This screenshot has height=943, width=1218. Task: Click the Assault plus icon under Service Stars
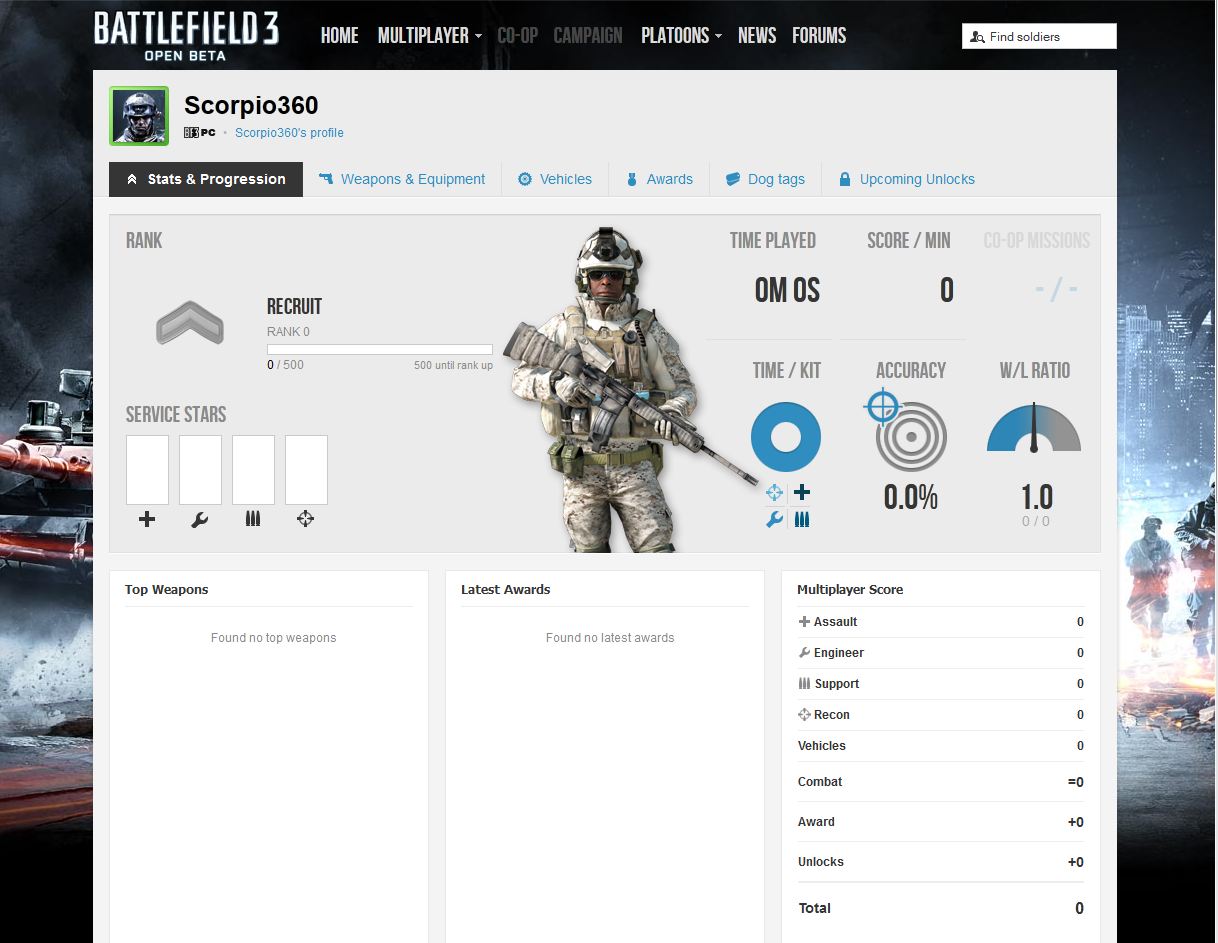[x=147, y=519]
